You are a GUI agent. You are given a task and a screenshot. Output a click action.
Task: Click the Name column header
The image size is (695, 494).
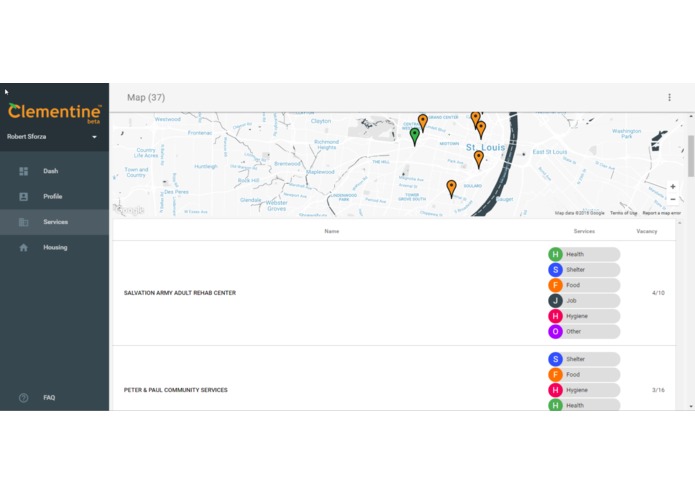pos(332,231)
